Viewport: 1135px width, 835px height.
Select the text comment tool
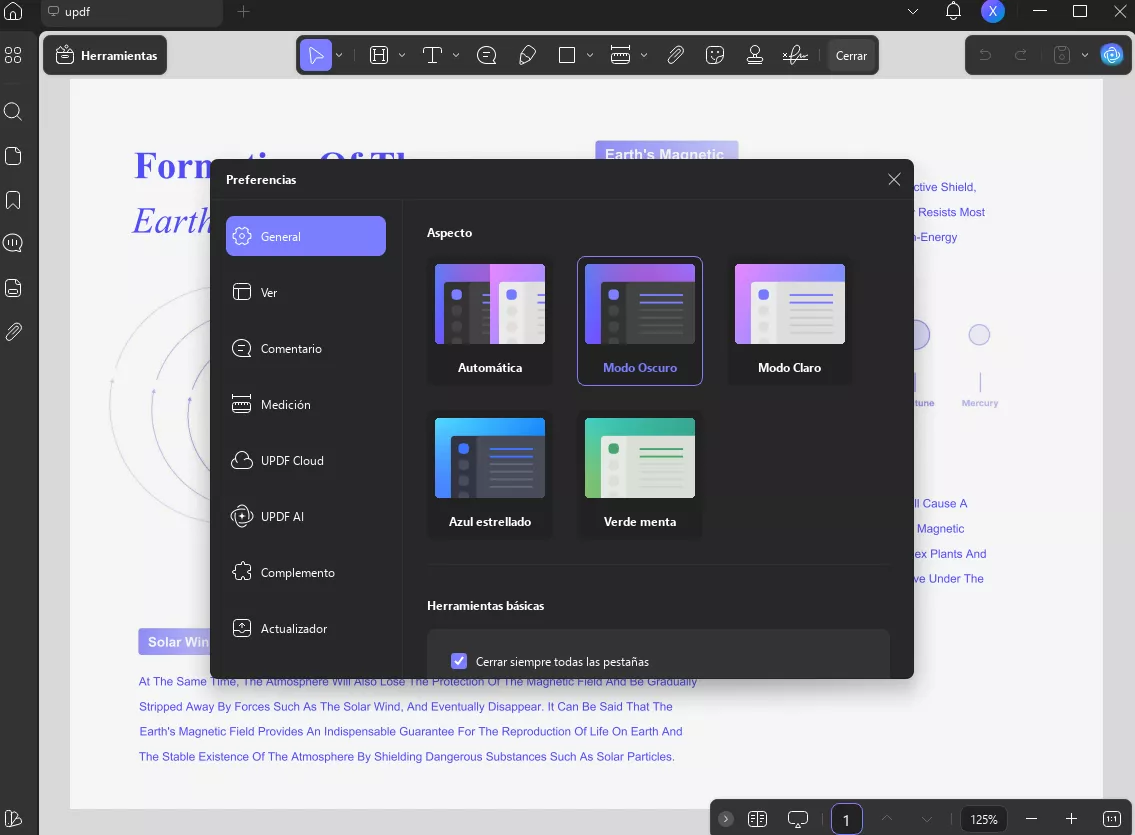pyautogui.click(x=432, y=55)
